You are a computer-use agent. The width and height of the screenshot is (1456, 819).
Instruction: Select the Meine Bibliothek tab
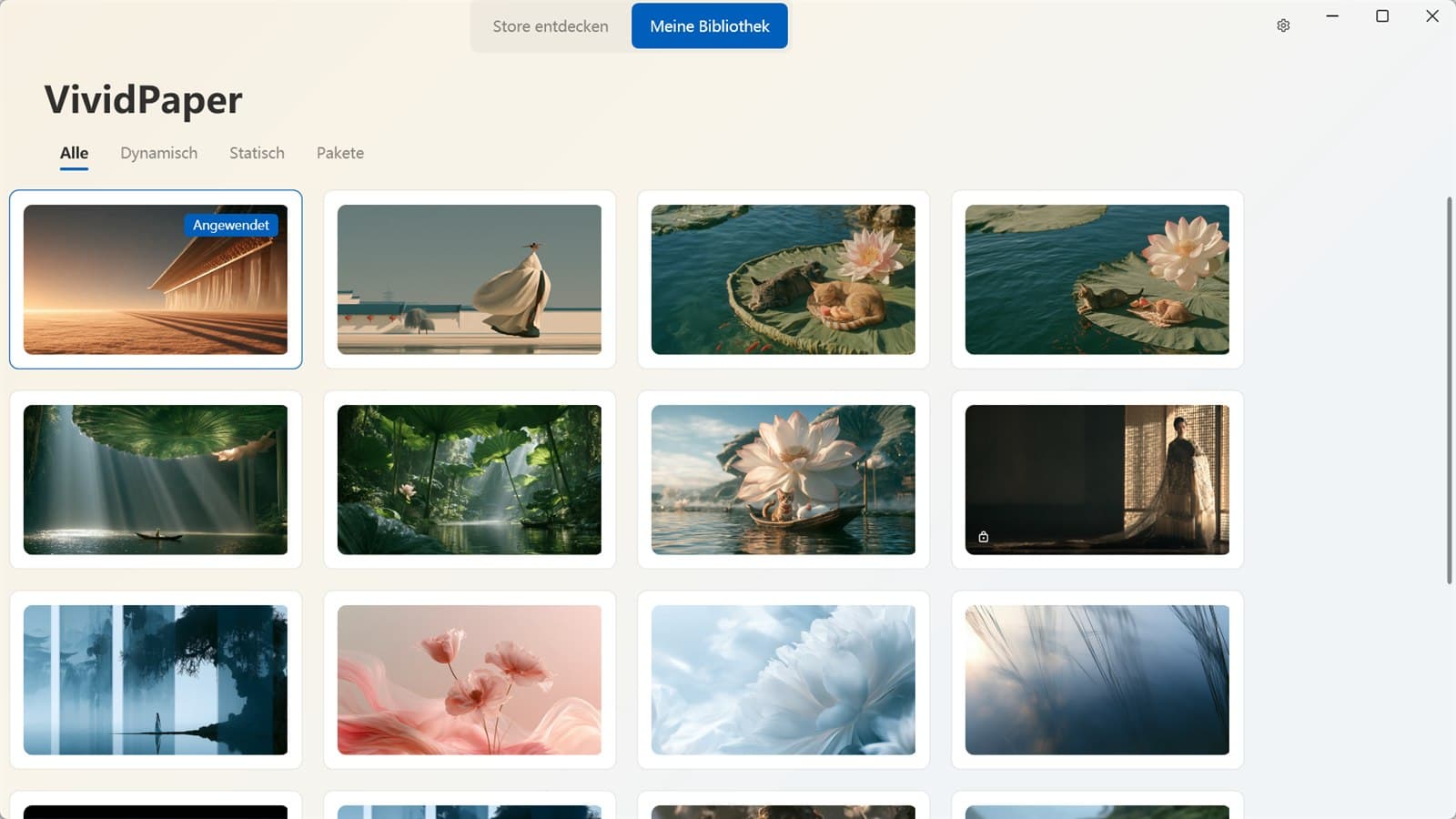click(710, 26)
